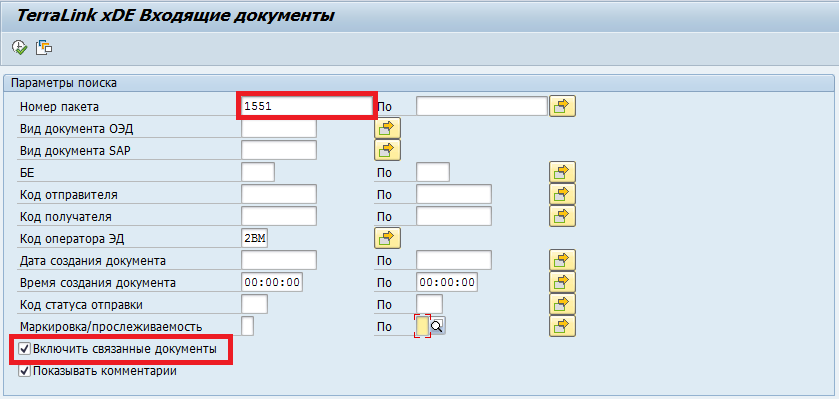Open multiple selection for Вид документа ОЭД
The image size is (839, 399).
(x=387, y=128)
